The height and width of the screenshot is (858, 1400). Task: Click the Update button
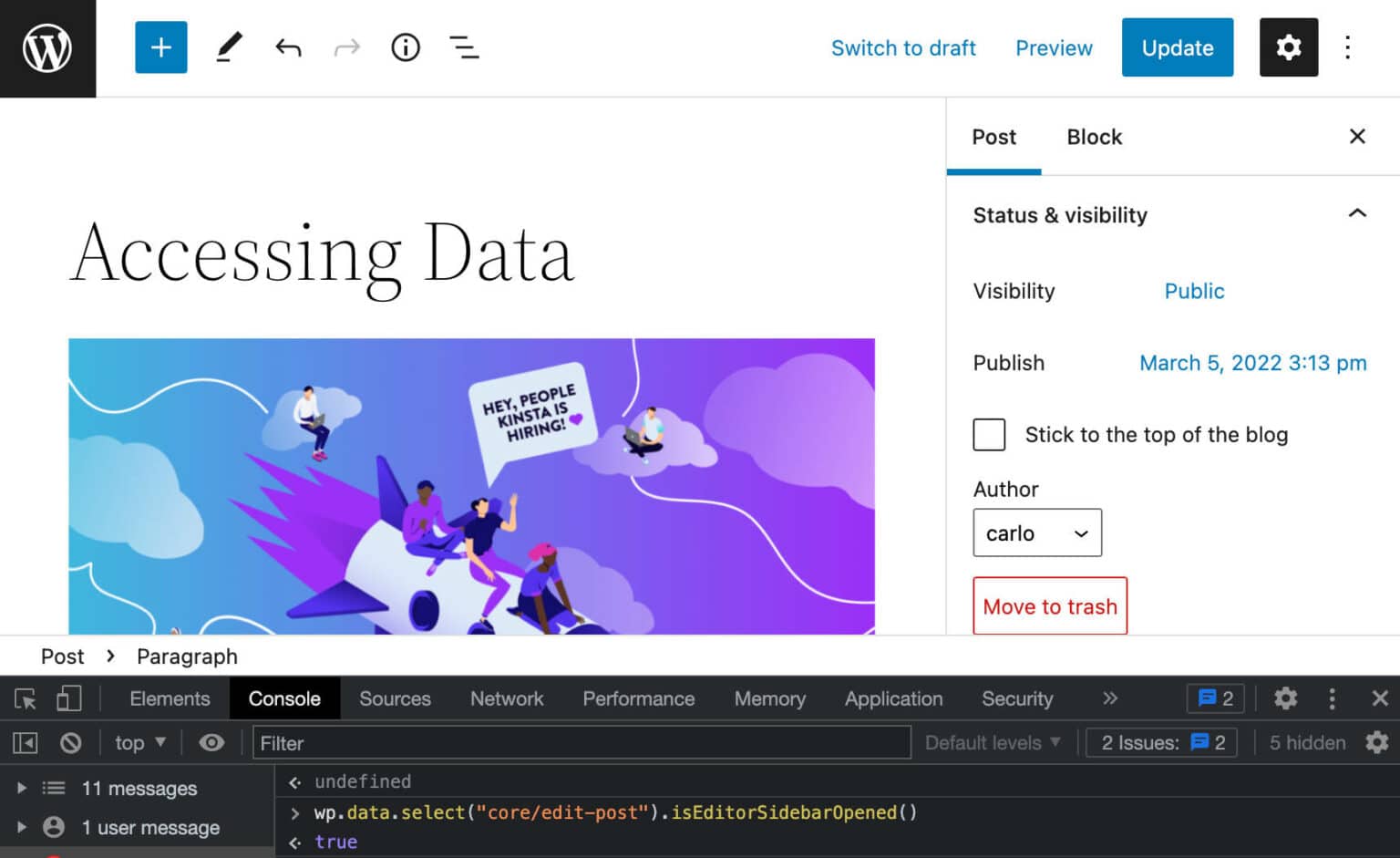1177,47
